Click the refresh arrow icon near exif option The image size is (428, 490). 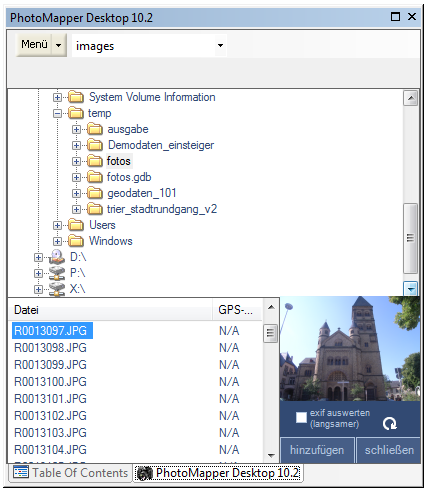(x=389, y=424)
